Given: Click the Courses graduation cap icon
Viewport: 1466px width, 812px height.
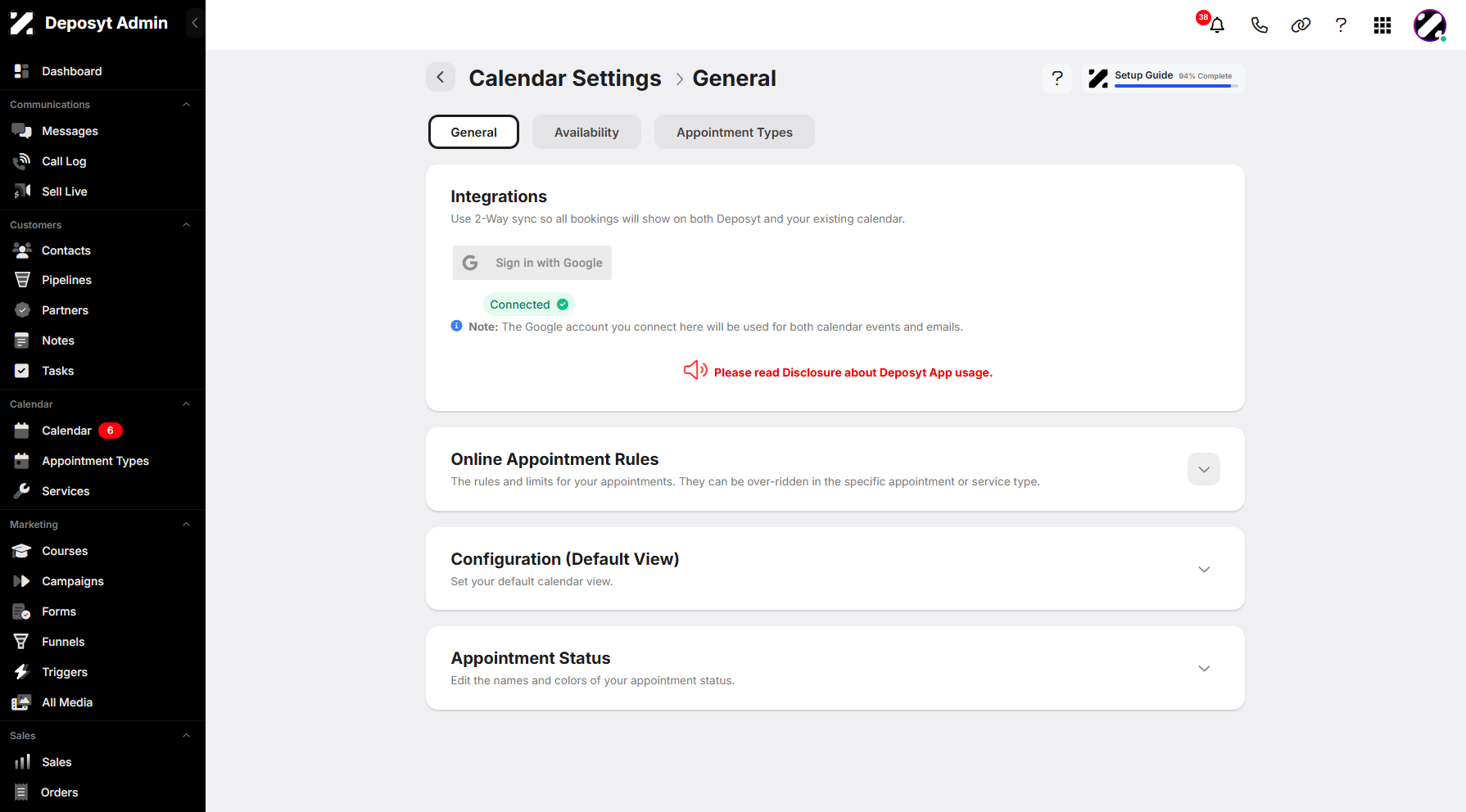Looking at the screenshot, I should (22, 551).
